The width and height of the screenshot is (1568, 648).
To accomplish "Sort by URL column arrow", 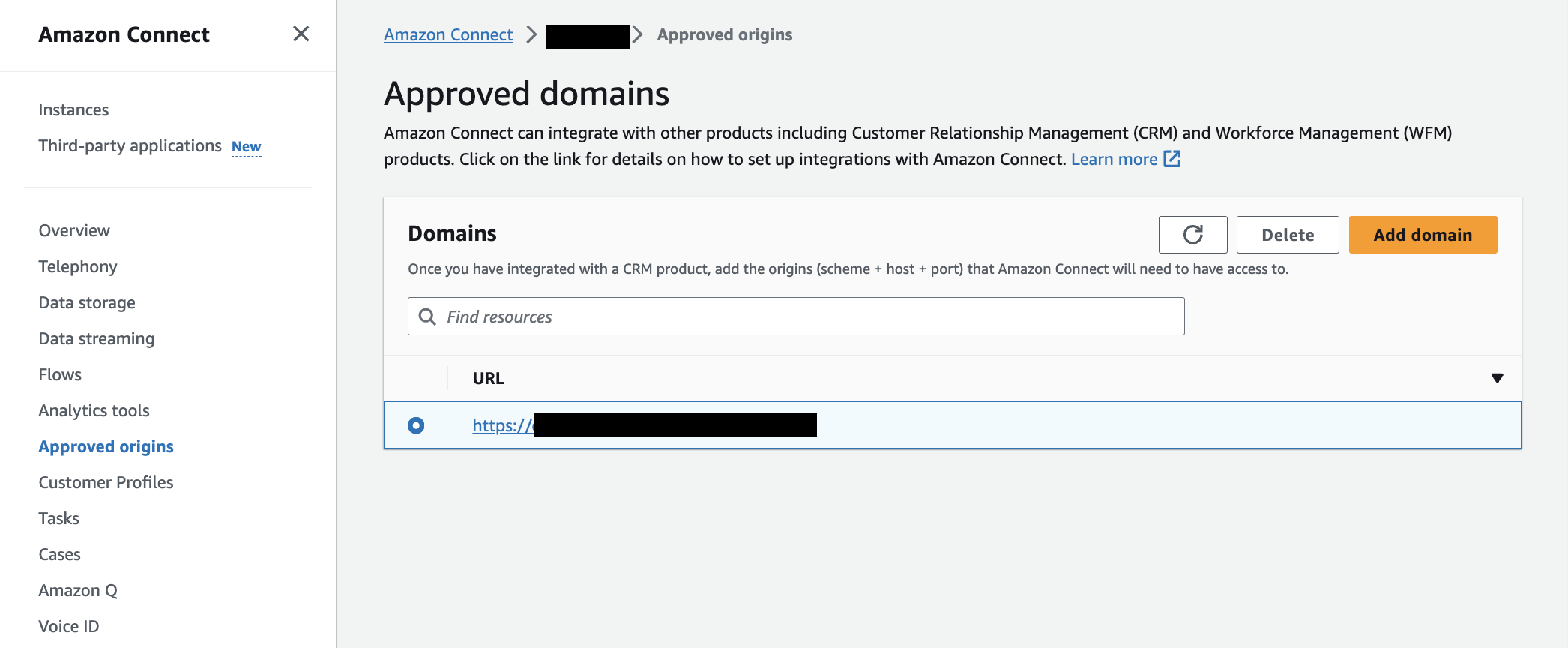I will pos(1497,378).
